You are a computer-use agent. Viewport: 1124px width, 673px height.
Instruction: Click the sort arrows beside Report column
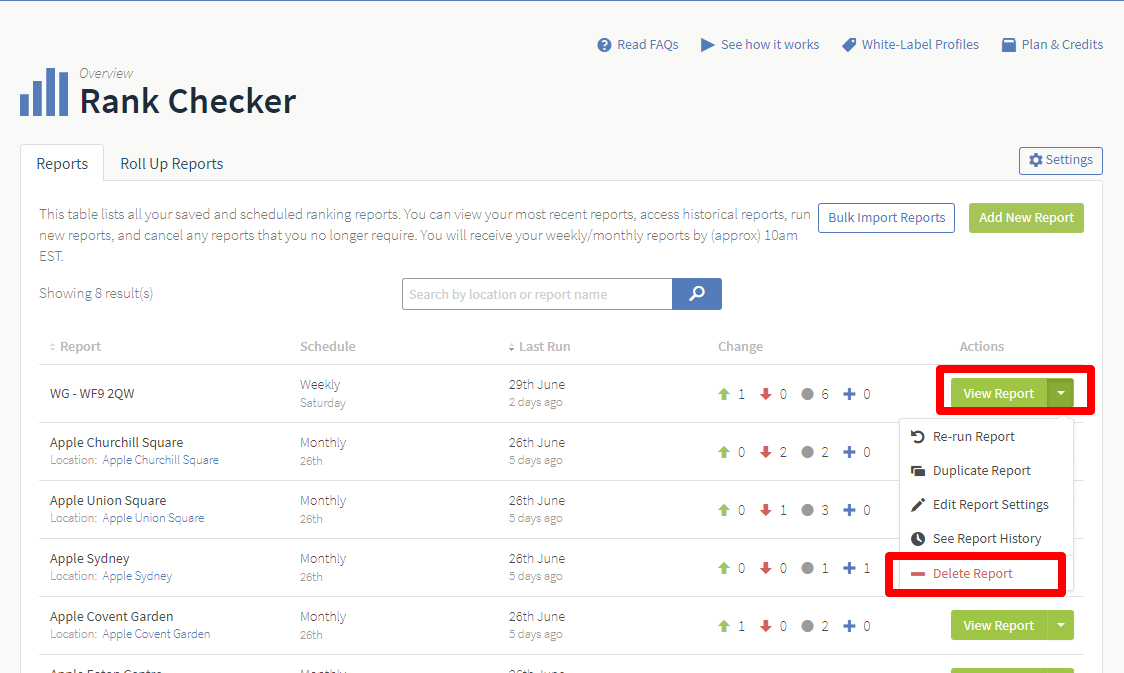[52, 347]
